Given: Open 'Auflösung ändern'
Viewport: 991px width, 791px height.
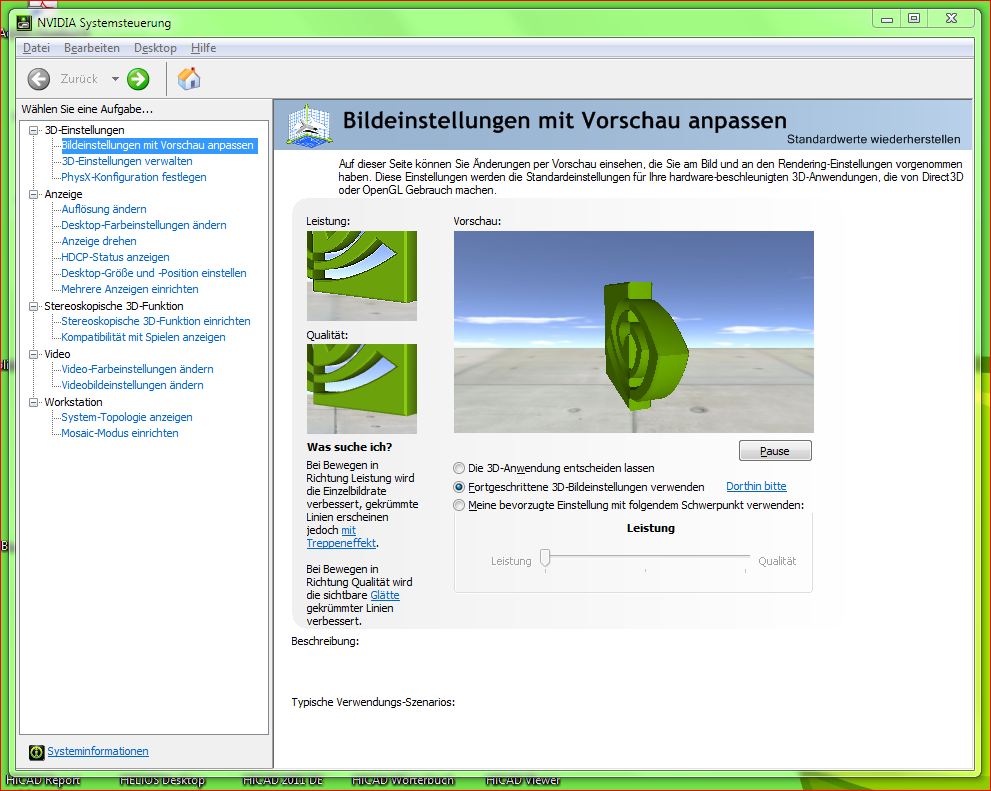Looking at the screenshot, I should (x=104, y=209).
